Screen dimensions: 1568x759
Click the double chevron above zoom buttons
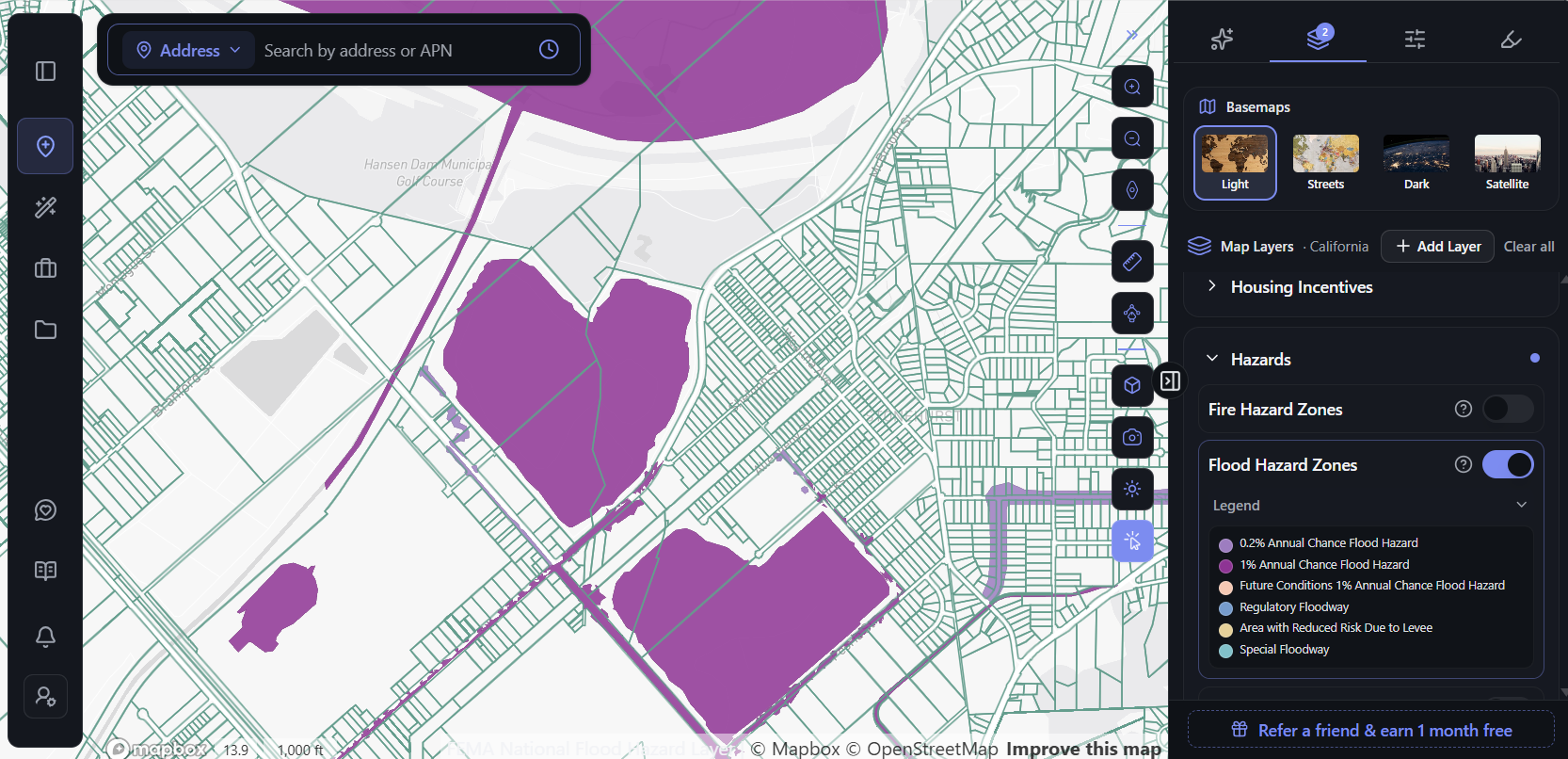point(1132,35)
